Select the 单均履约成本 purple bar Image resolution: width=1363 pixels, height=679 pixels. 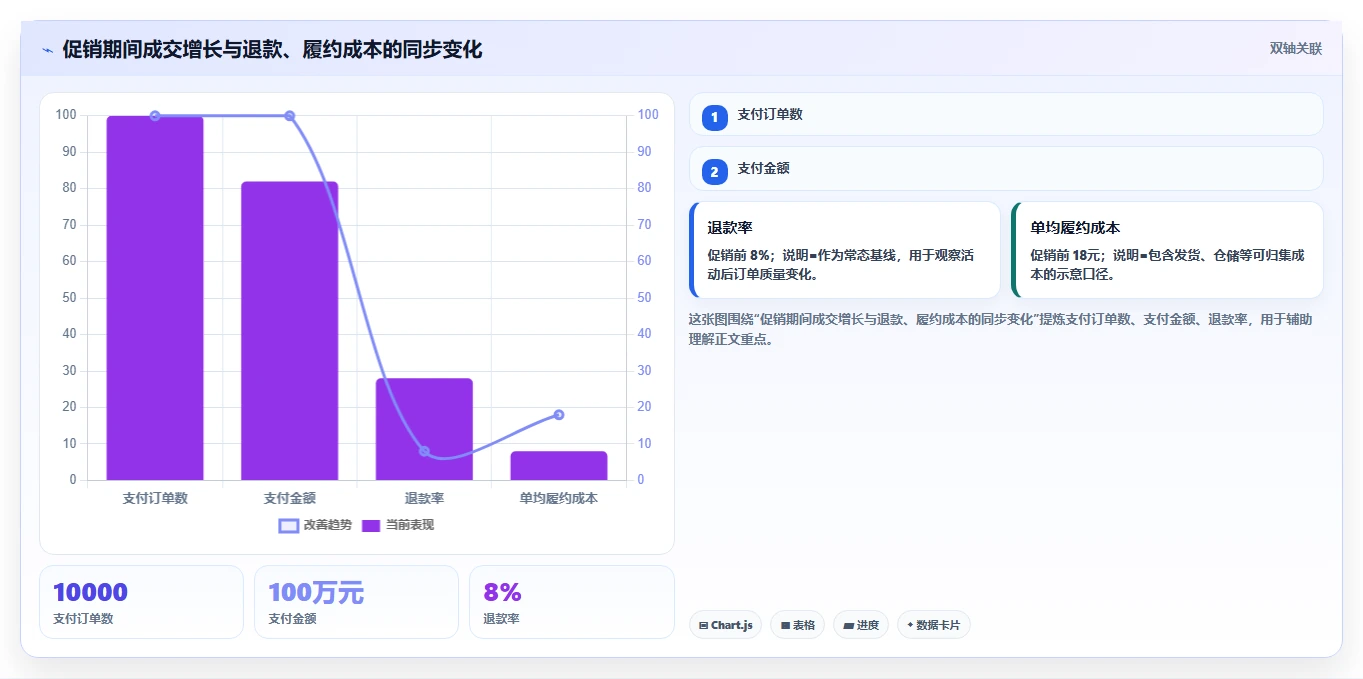[558, 466]
